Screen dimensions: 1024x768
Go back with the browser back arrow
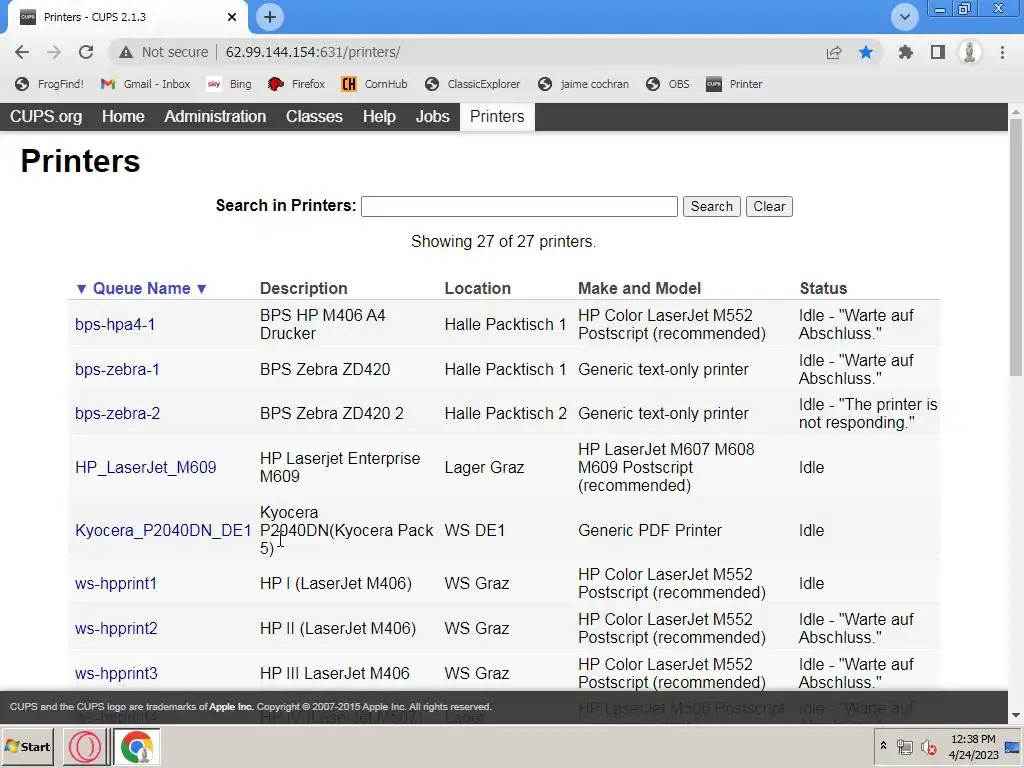click(22, 52)
